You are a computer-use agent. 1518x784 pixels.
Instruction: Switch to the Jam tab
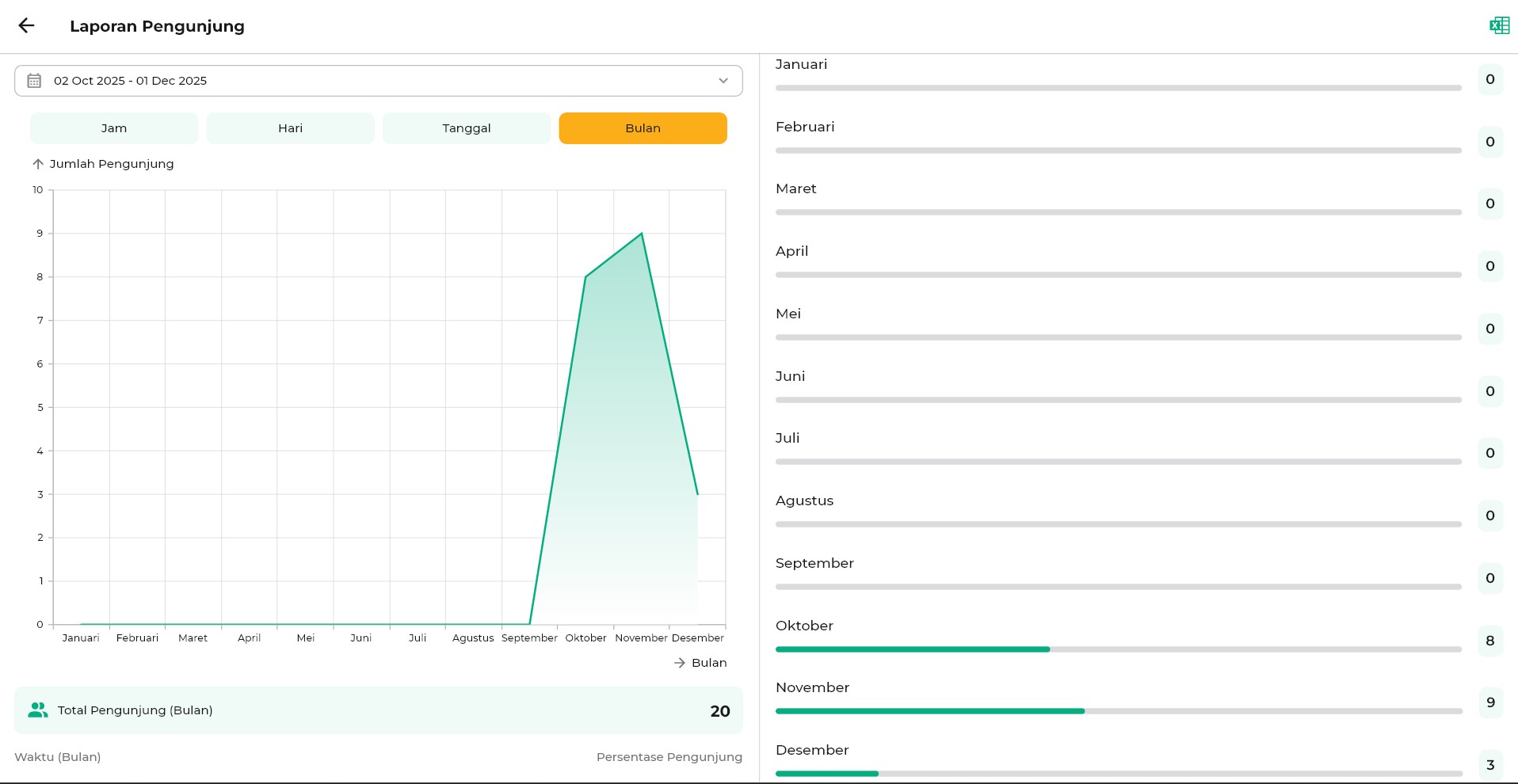click(x=114, y=128)
